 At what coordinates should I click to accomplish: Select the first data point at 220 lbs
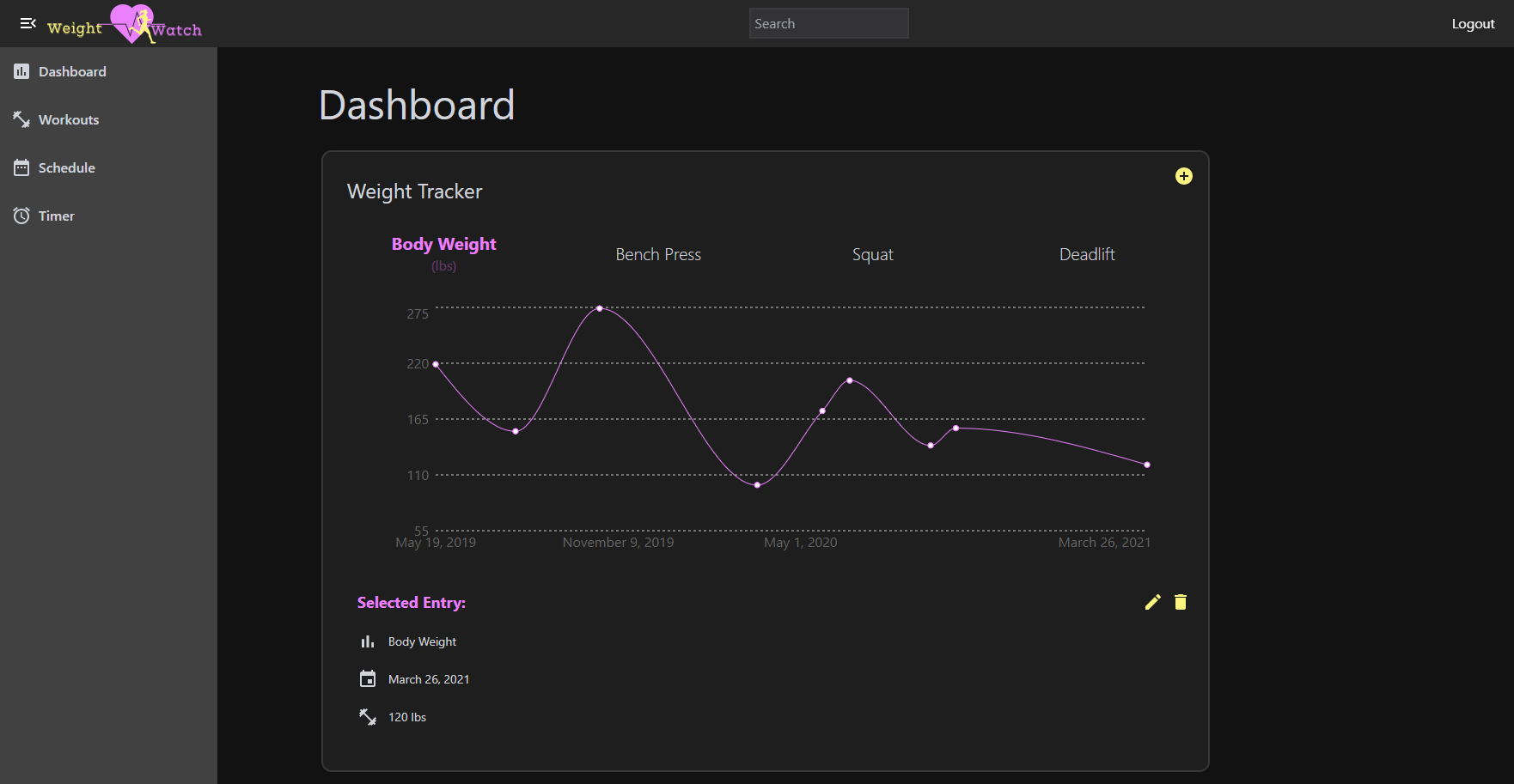coord(436,364)
